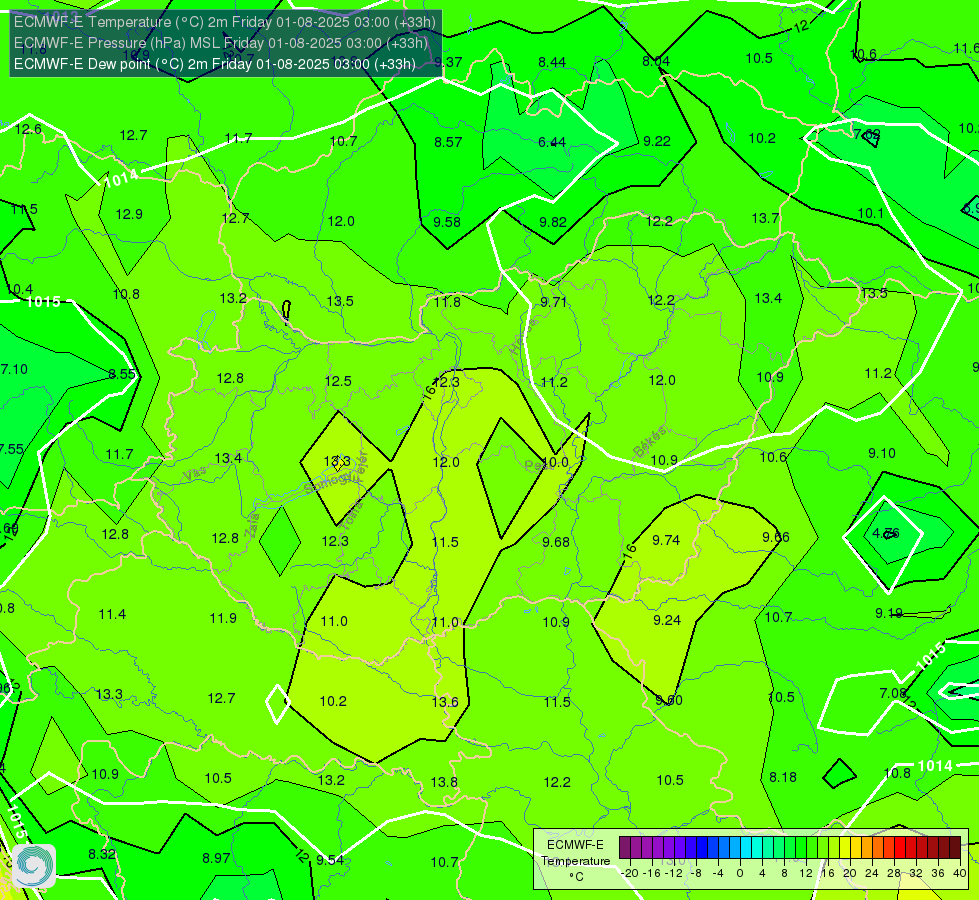The height and width of the screenshot is (900, 979).
Task: Click the 6.44 temperature value
Action: pyautogui.click(x=552, y=142)
